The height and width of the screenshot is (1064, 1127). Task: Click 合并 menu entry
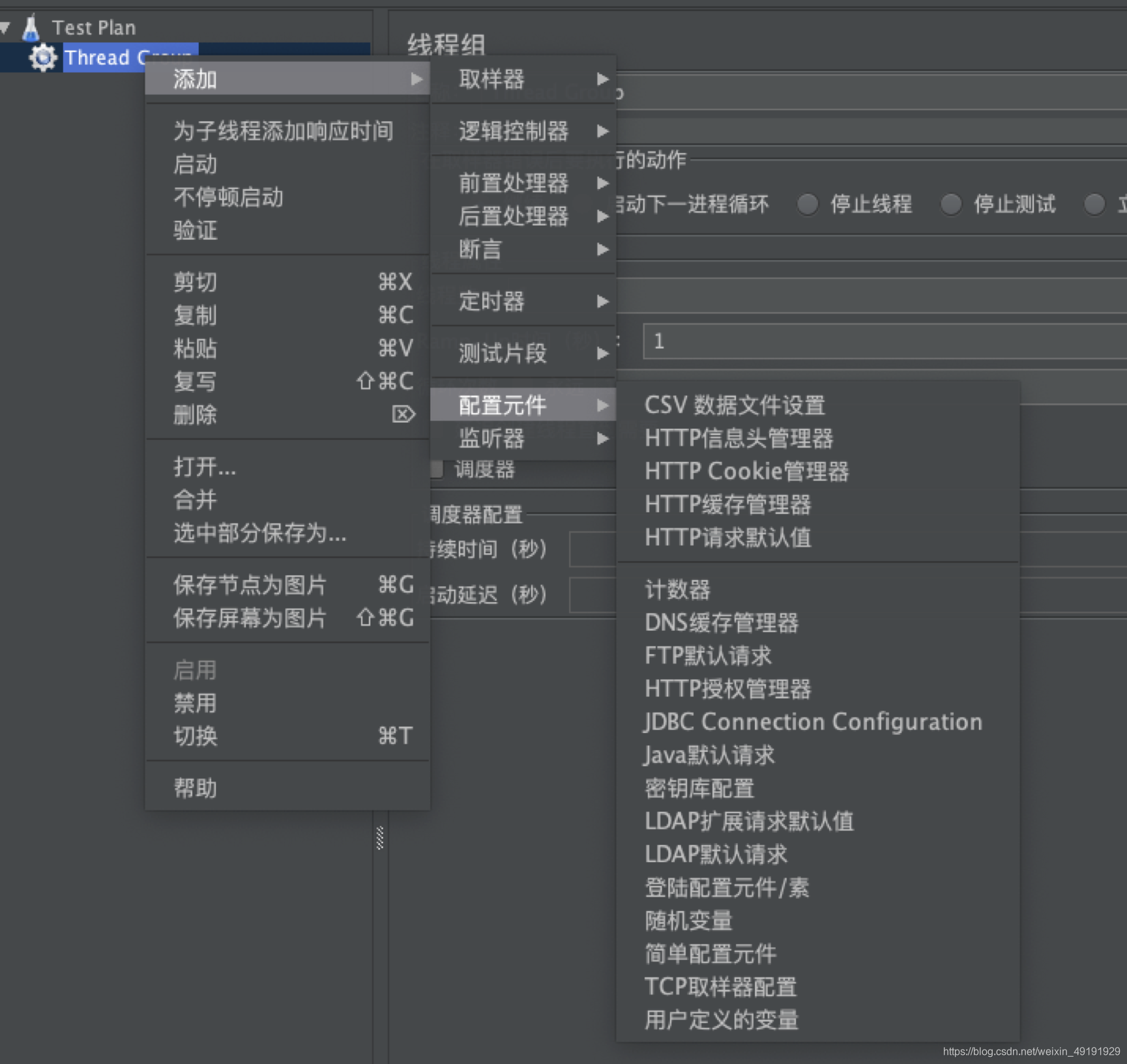tap(287, 500)
